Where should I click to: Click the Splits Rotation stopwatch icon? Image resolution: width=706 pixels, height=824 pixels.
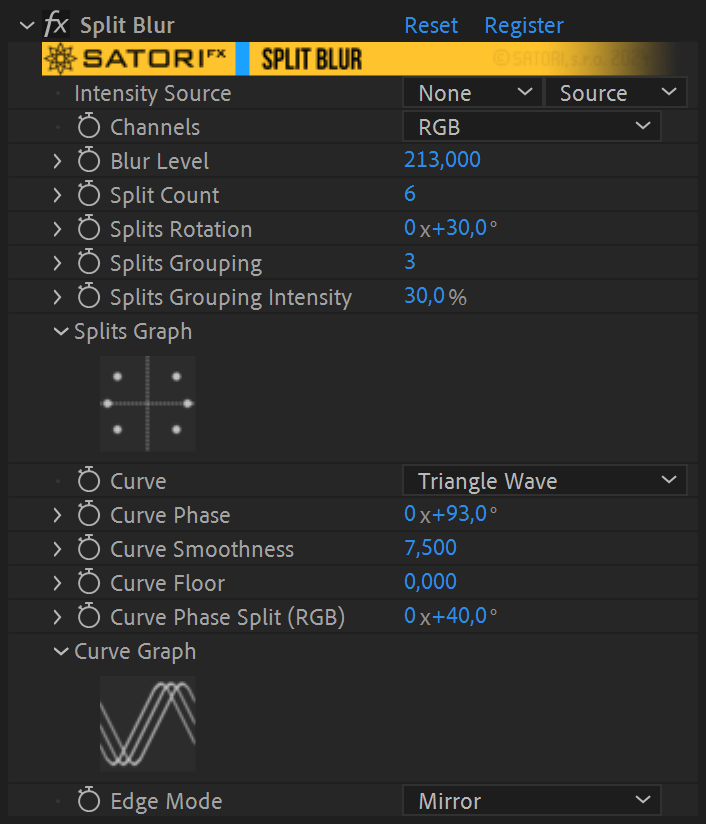pyautogui.click(x=88, y=228)
